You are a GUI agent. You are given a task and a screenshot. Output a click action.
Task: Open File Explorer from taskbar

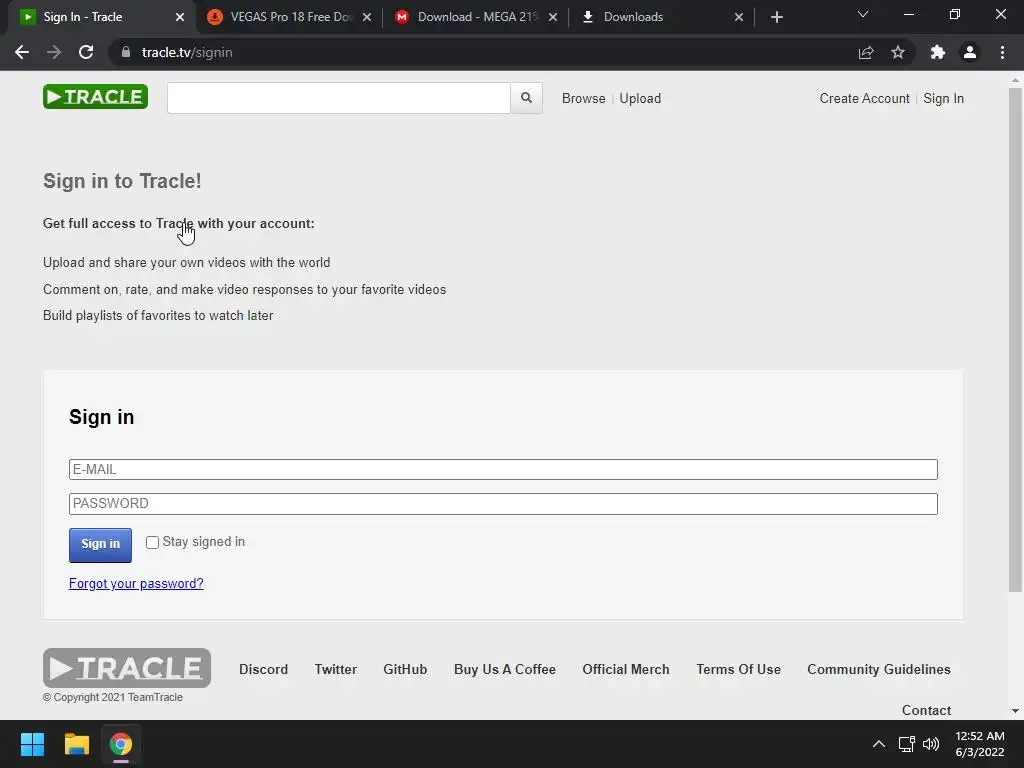pyautogui.click(x=76, y=744)
